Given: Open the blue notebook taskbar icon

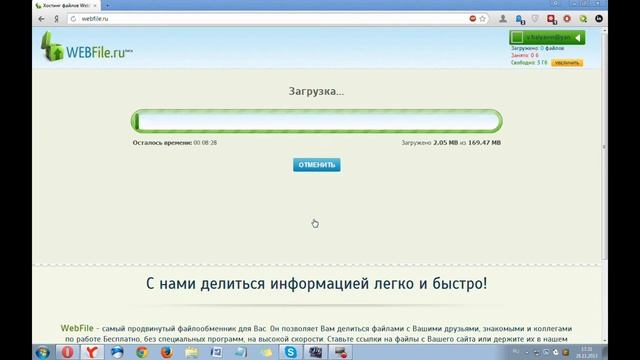Looking at the screenshot, I should [241, 352].
